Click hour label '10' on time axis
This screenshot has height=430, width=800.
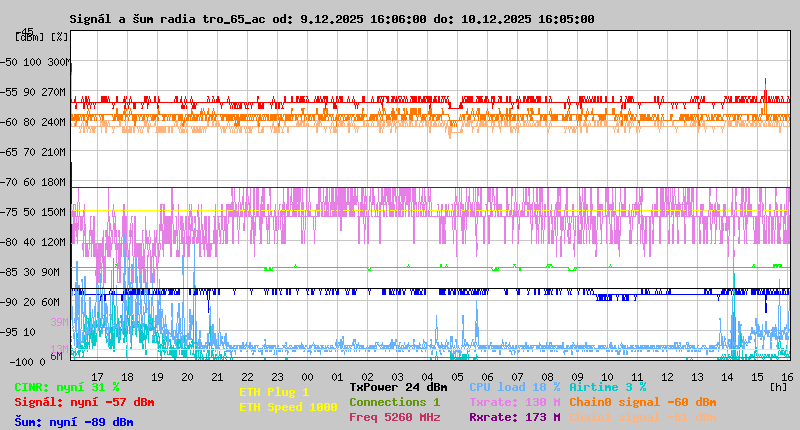[608, 377]
